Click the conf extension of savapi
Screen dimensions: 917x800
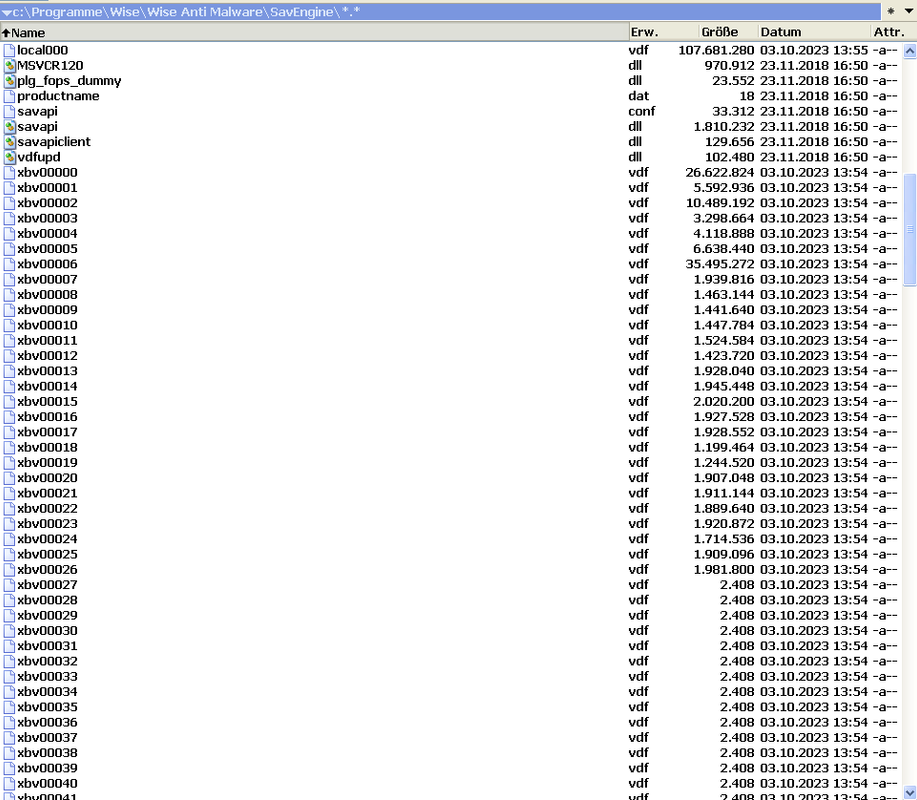tap(642, 111)
